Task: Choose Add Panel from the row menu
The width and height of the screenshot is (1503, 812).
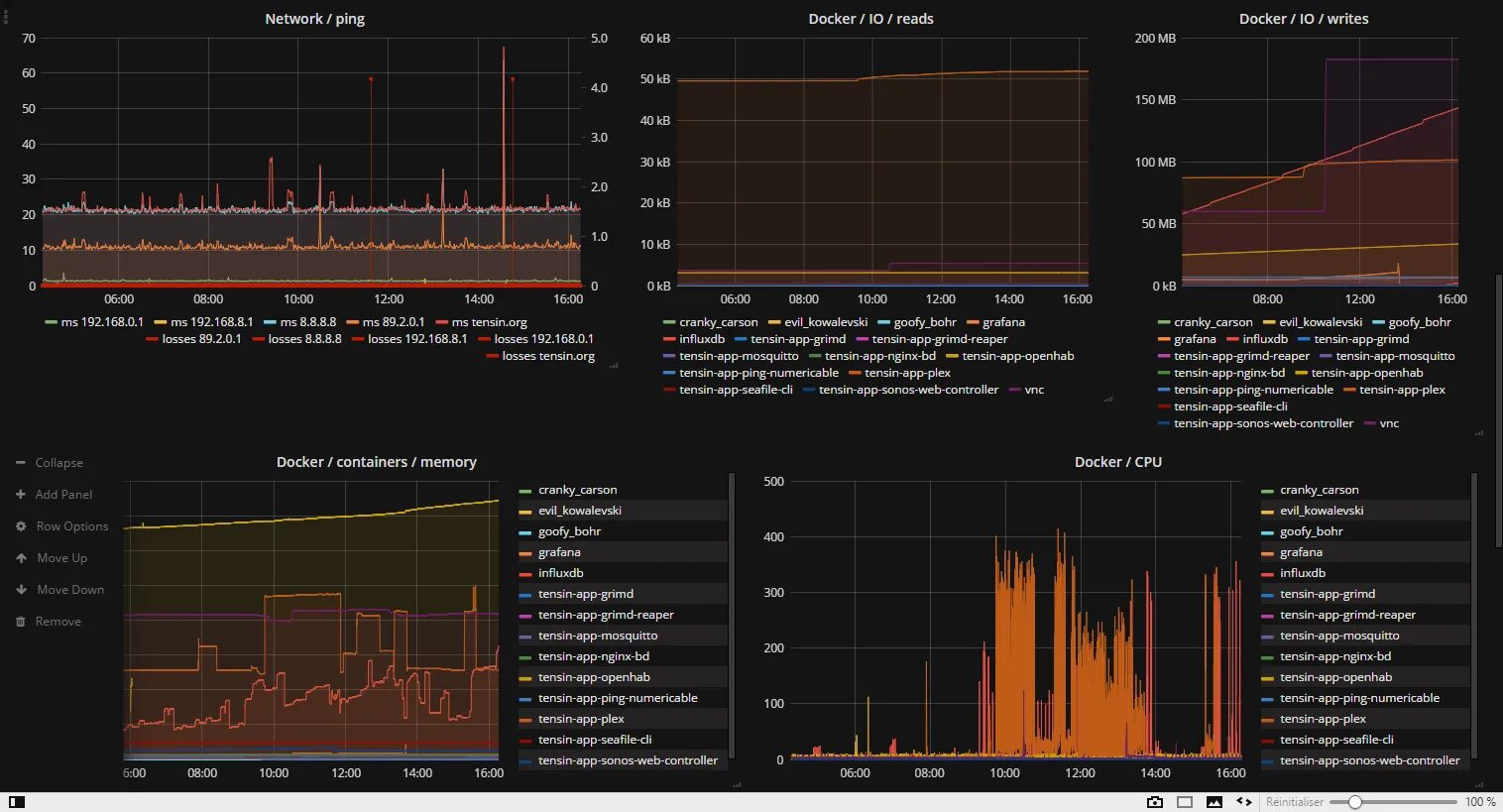Action: coord(54,495)
